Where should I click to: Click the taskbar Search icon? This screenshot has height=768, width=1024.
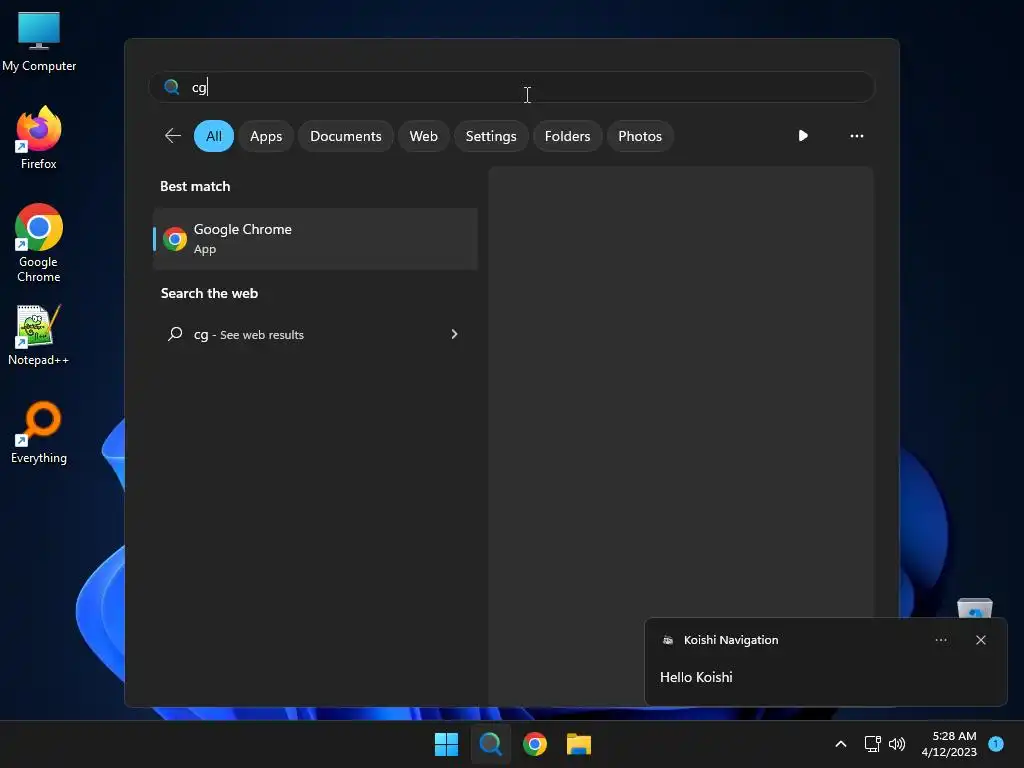490,744
